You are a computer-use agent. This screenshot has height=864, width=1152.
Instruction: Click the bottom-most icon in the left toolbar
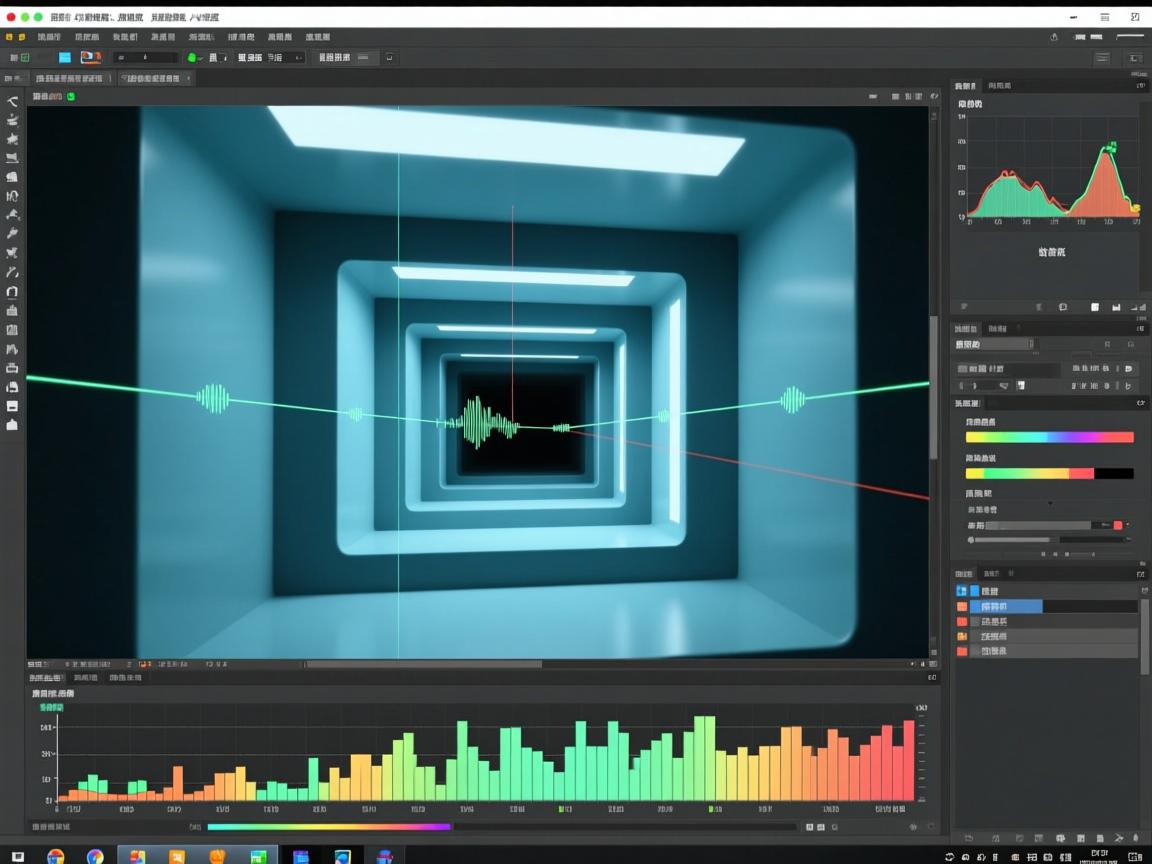(x=12, y=425)
